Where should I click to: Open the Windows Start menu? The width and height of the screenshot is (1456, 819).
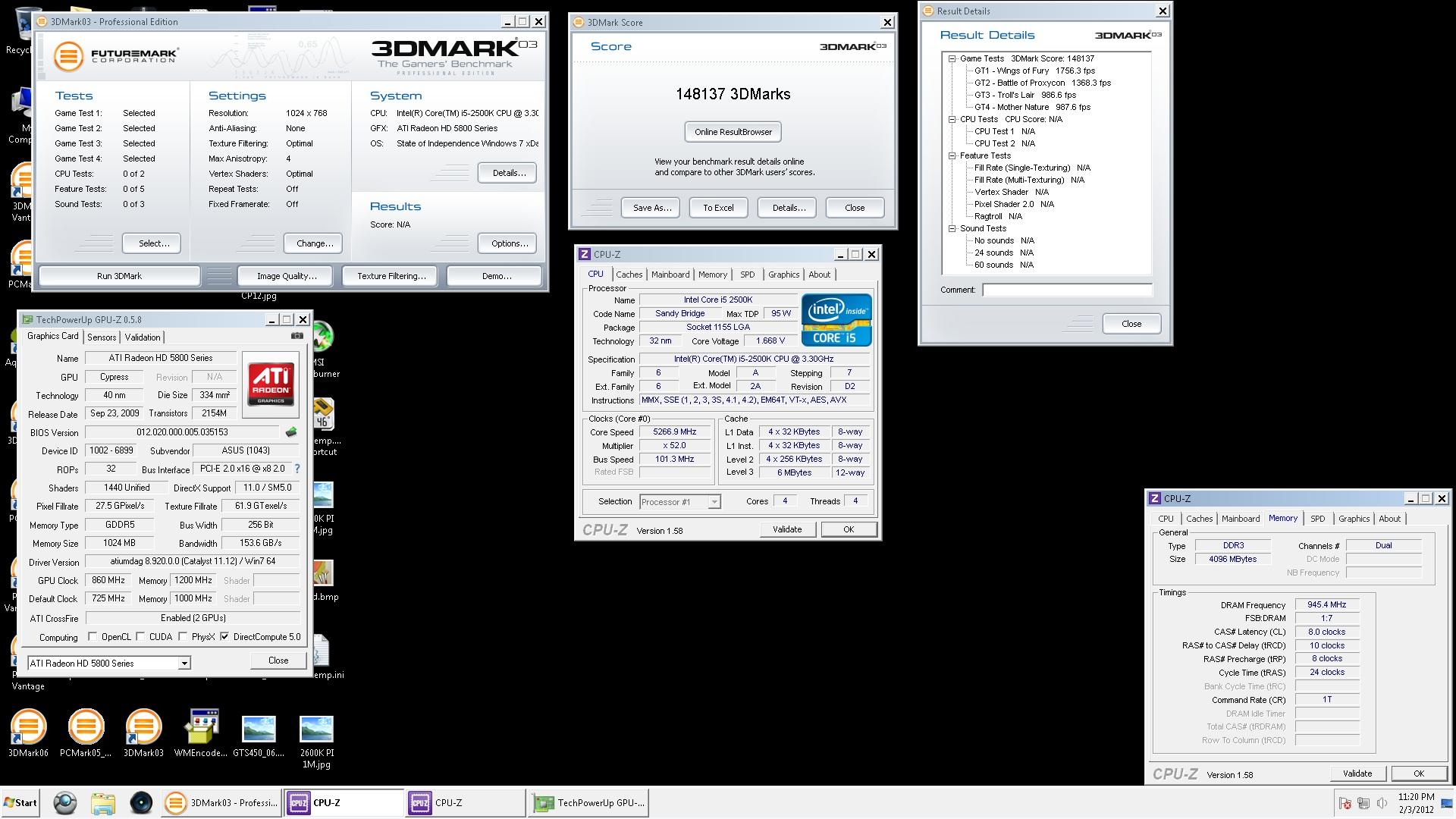[20, 803]
